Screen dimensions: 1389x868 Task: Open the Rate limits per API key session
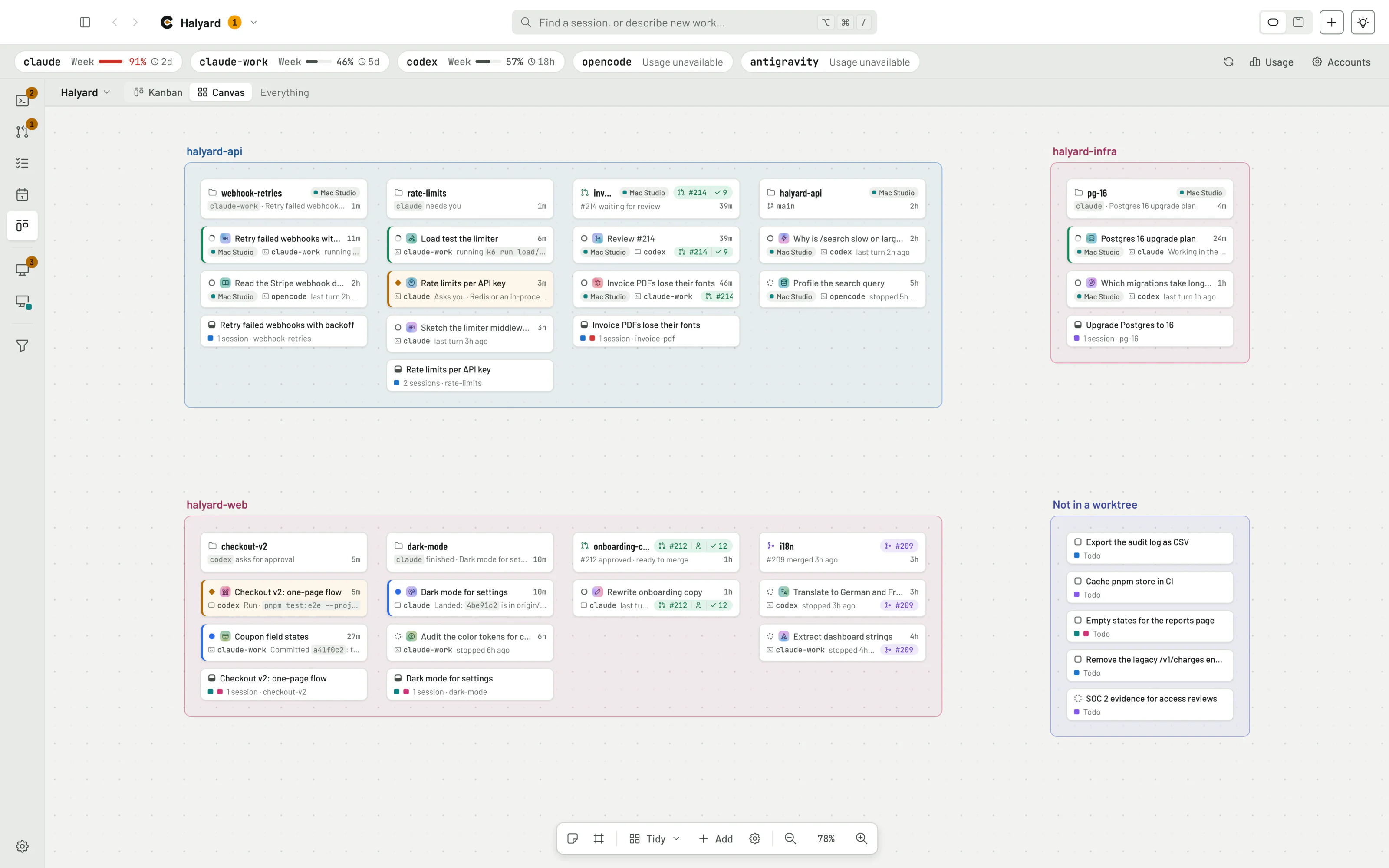pyautogui.click(x=470, y=289)
